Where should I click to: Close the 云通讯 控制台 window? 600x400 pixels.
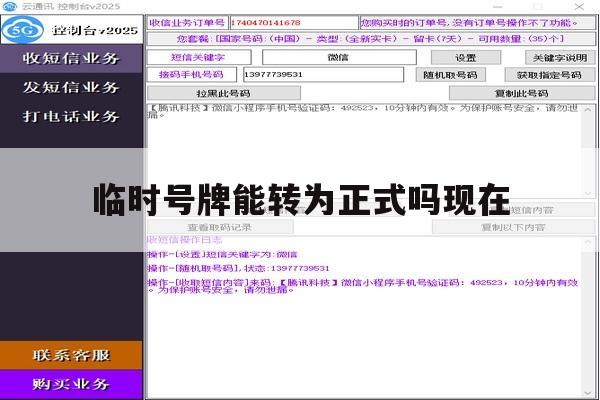pyautogui.click(x=579, y=7)
